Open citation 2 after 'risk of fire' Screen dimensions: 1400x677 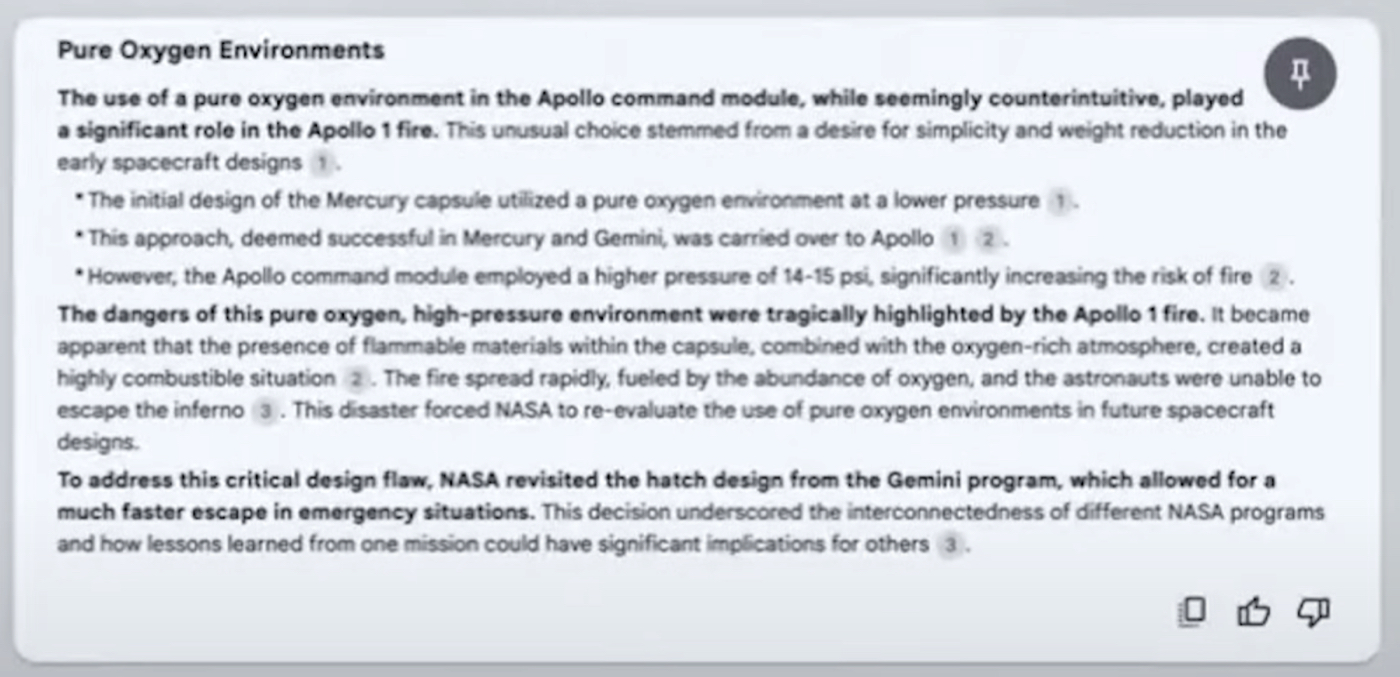[1273, 276]
